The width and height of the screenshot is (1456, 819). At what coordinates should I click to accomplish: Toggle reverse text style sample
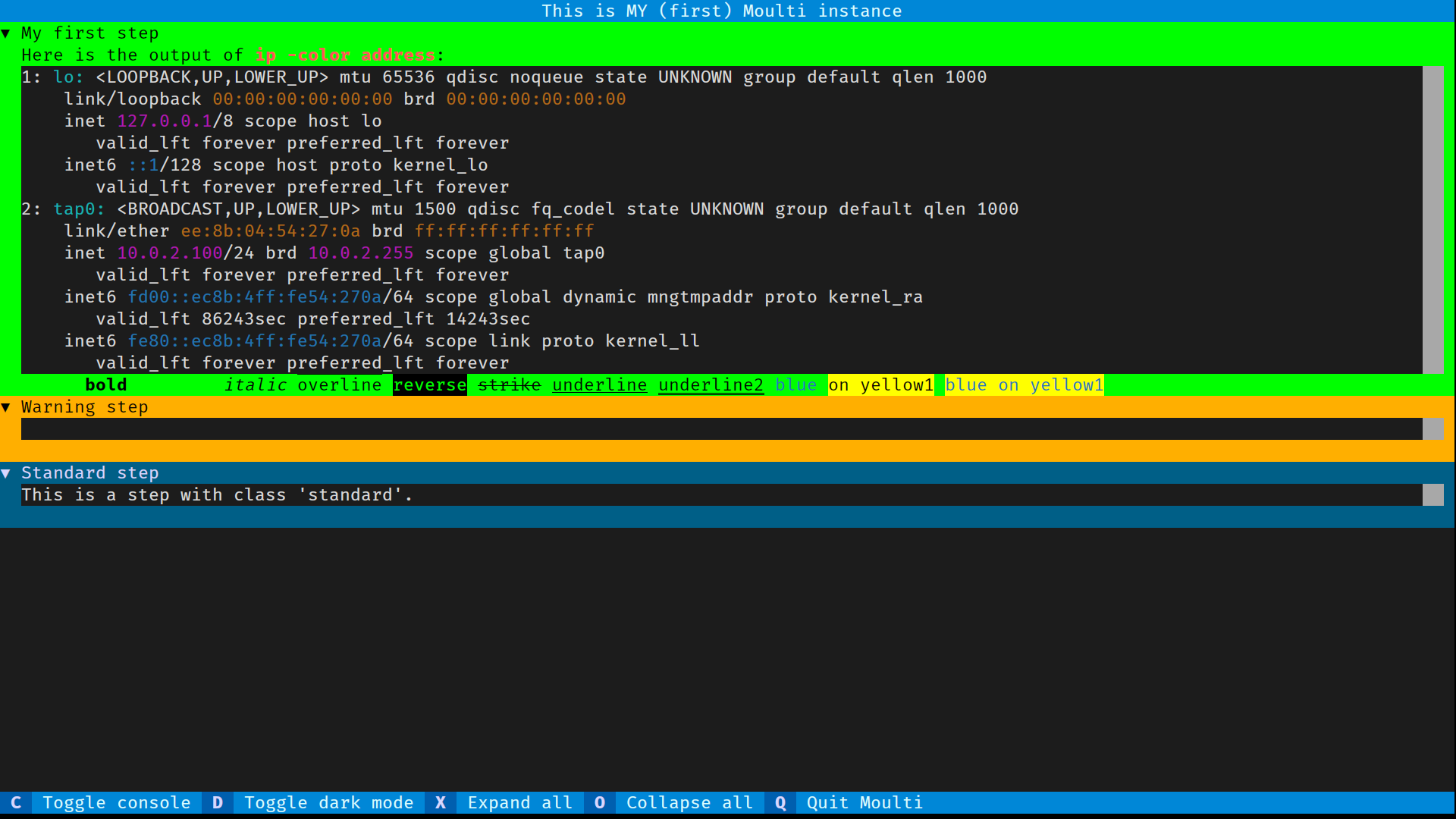pos(430,384)
